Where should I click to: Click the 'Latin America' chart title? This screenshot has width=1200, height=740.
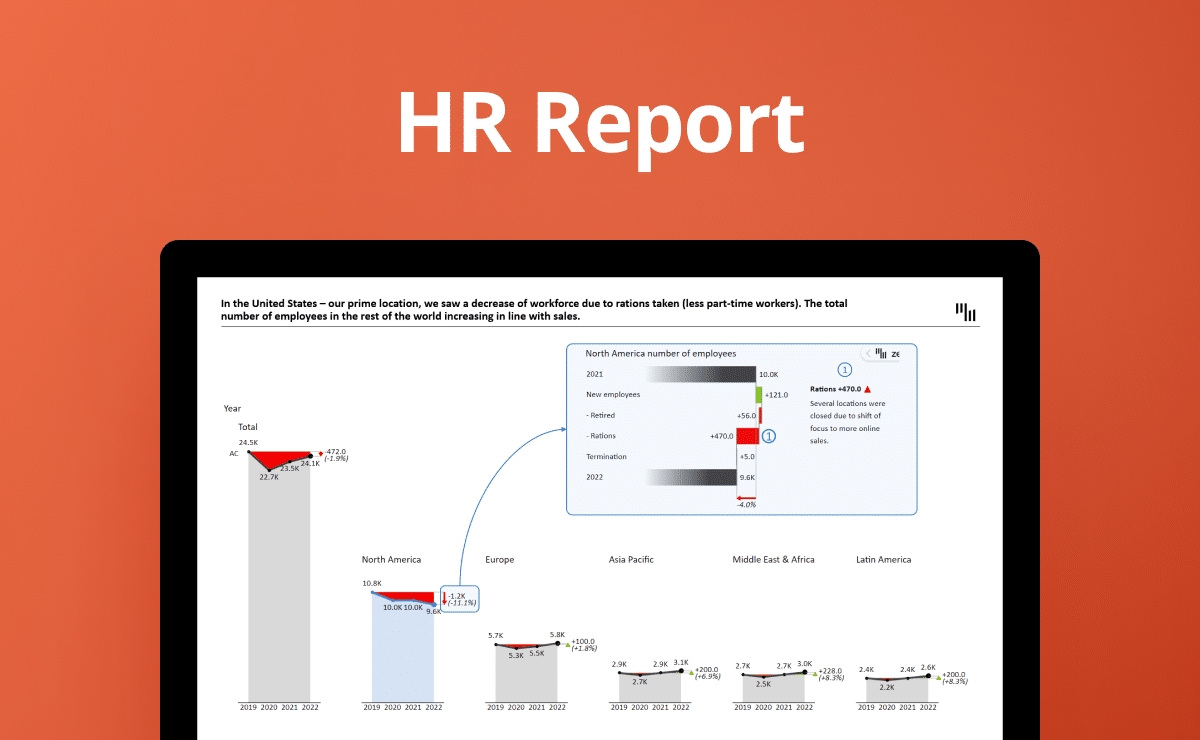(x=884, y=560)
